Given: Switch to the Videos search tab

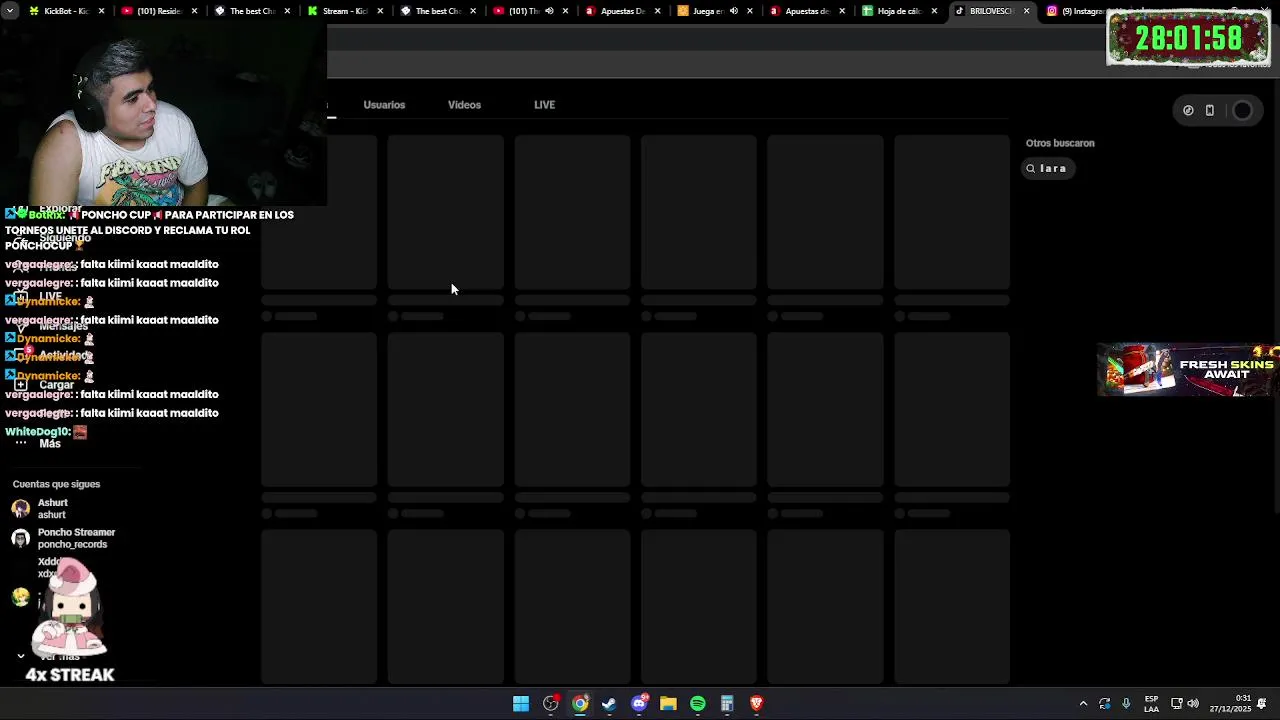Looking at the screenshot, I should pos(464,105).
